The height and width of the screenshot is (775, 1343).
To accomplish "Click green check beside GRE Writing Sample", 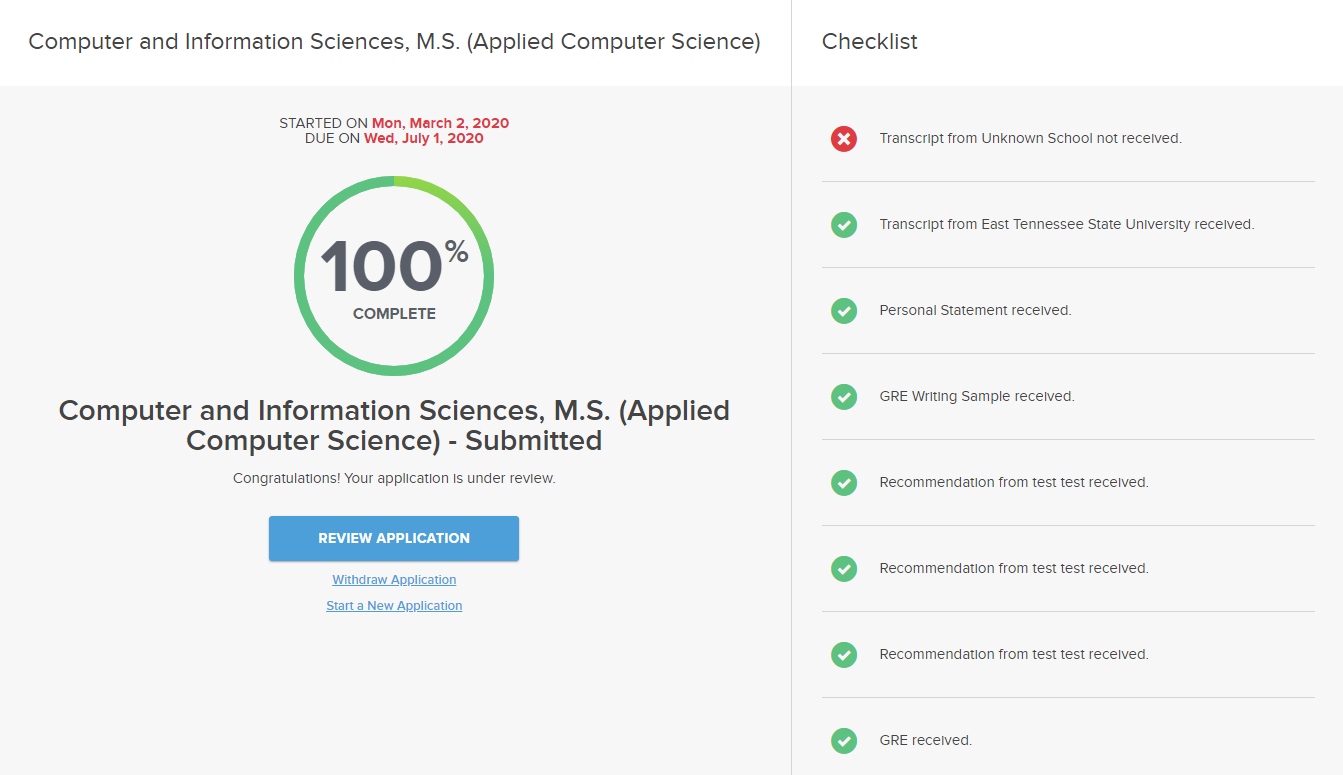I will pyautogui.click(x=844, y=397).
